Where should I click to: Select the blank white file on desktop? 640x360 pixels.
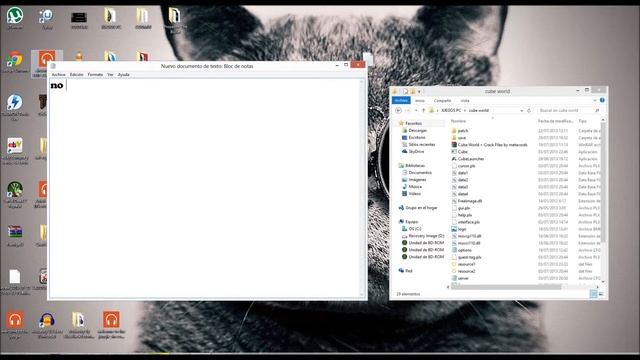pyautogui.click(x=15, y=277)
